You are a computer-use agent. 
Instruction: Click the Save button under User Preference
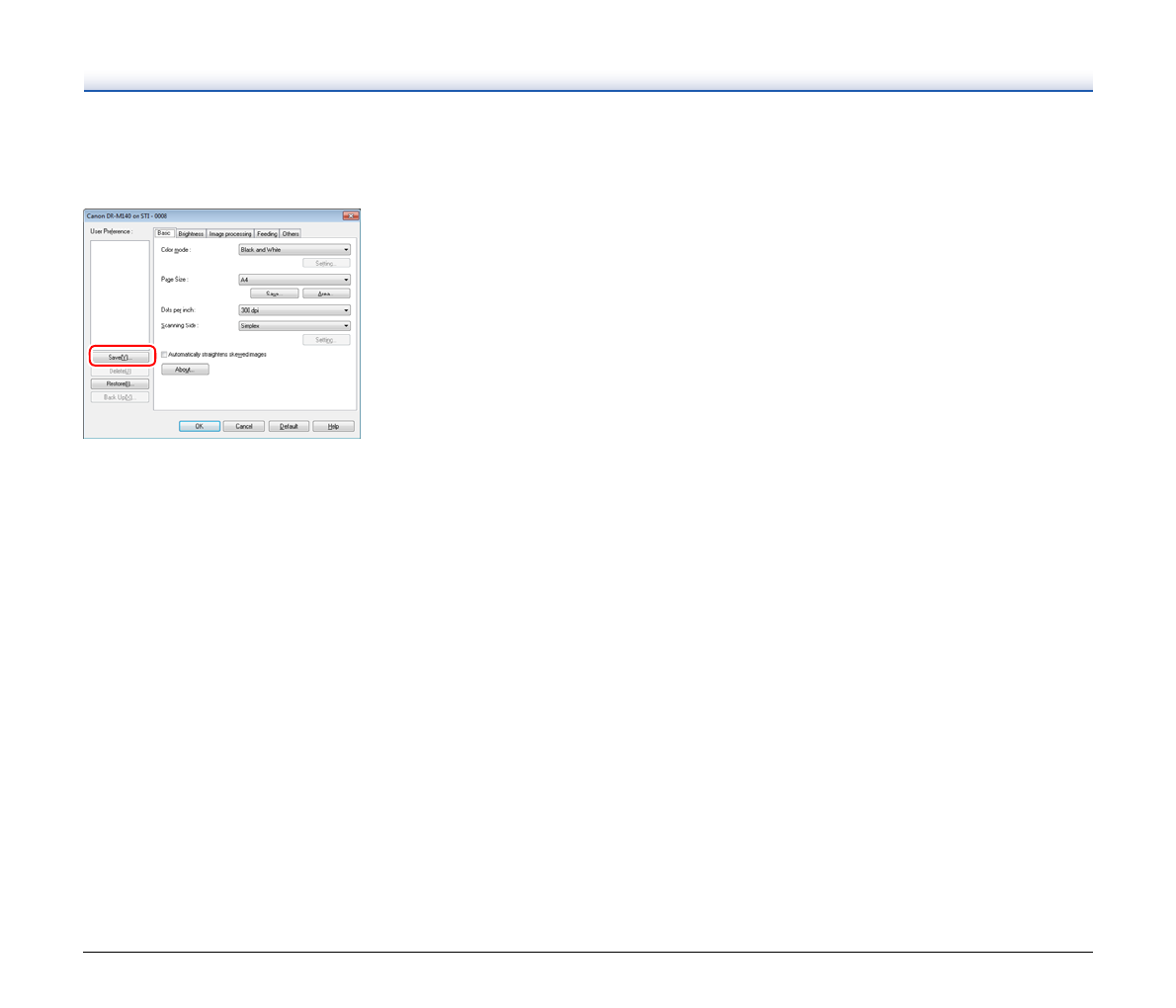point(120,357)
